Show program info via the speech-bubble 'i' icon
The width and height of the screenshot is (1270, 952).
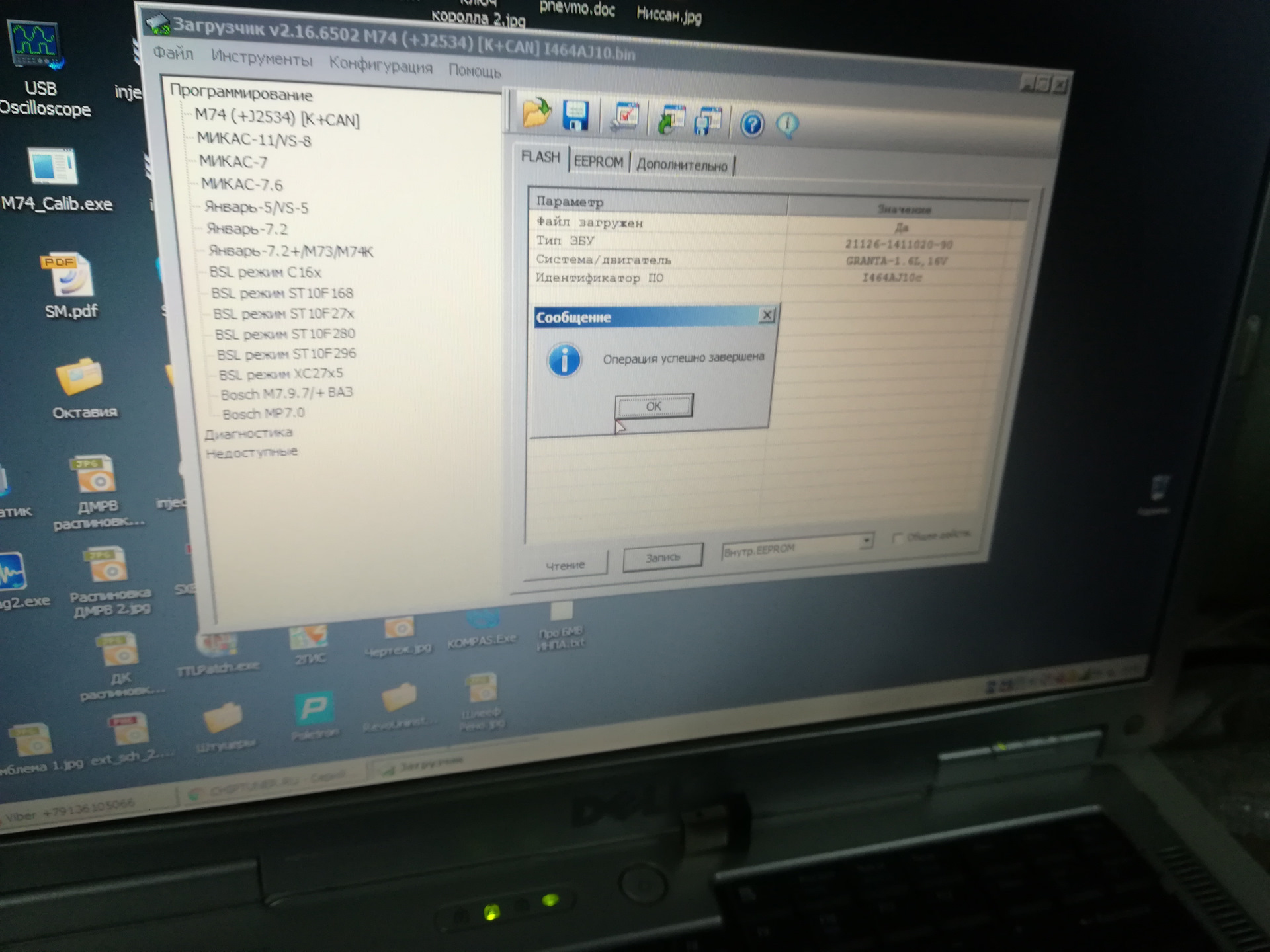tap(787, 125)
